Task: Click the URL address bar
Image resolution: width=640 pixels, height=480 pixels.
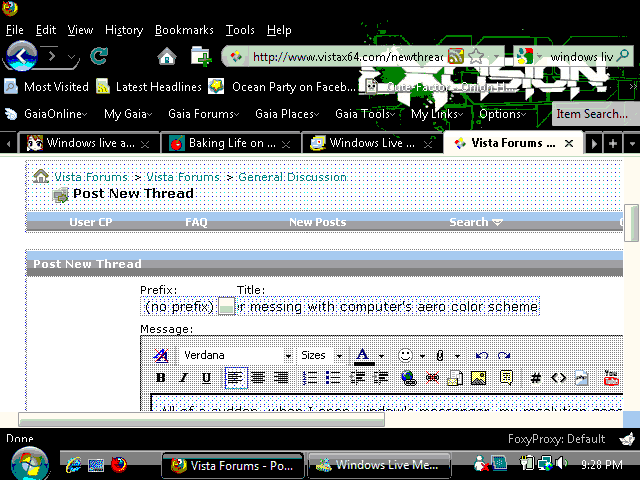Action: click(347, 56)
